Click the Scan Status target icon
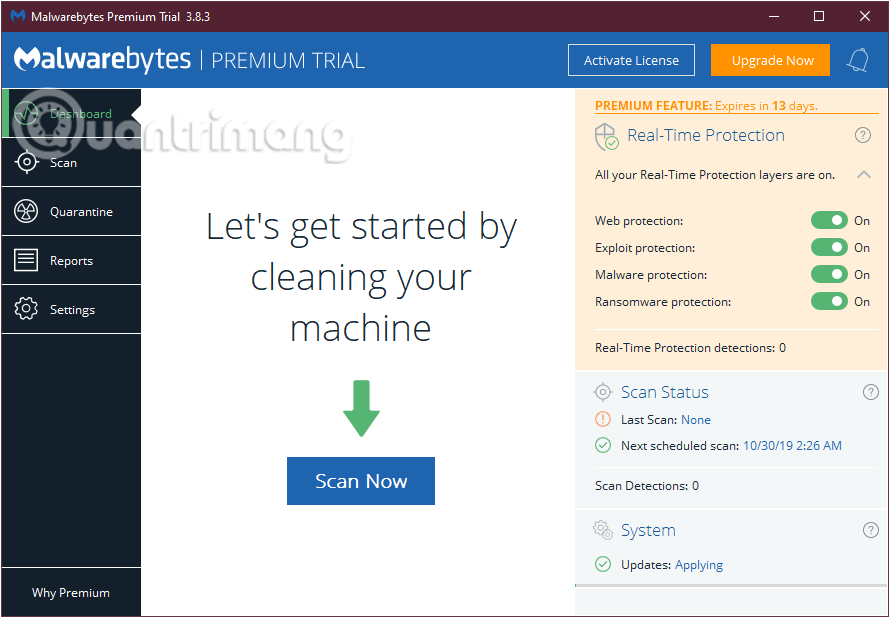This screenshot has width=890, height=618. 603,392
